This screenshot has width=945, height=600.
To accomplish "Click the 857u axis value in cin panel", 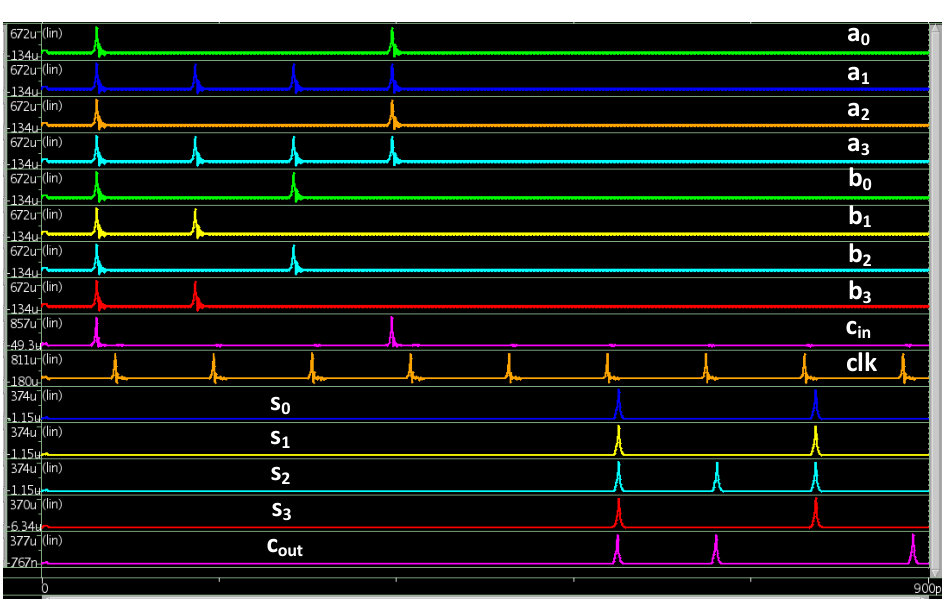I will [24, 323].
